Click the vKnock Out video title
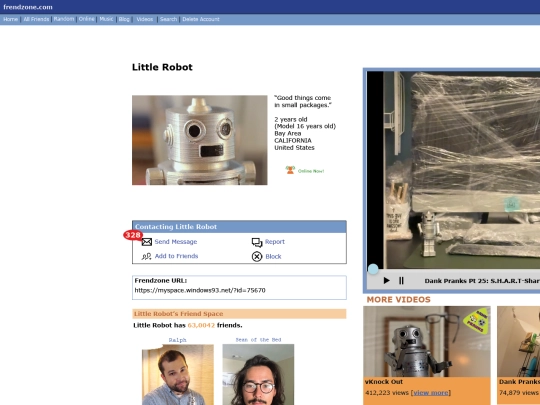Image resolution: width=540 pixels, height=405 pixels. (384, 382)
